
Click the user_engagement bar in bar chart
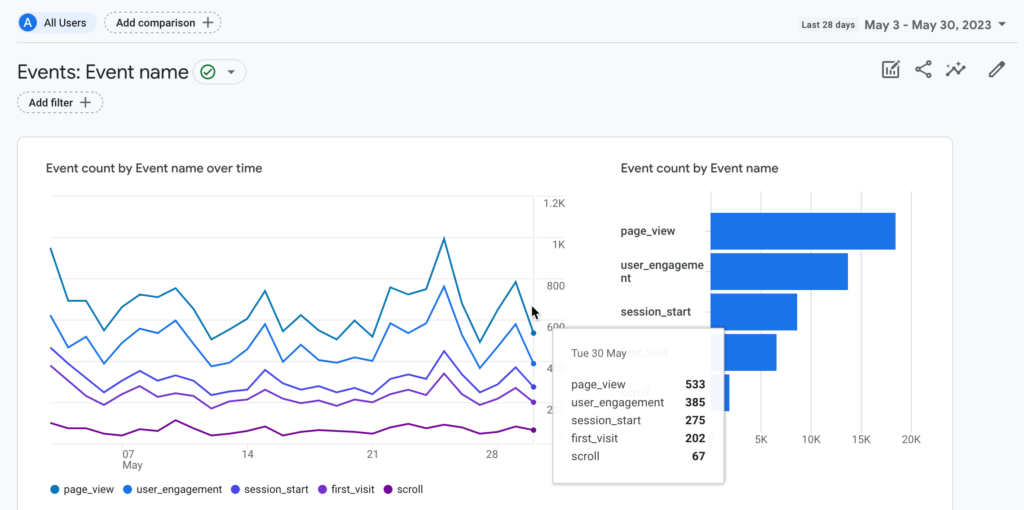pos(779,272)
